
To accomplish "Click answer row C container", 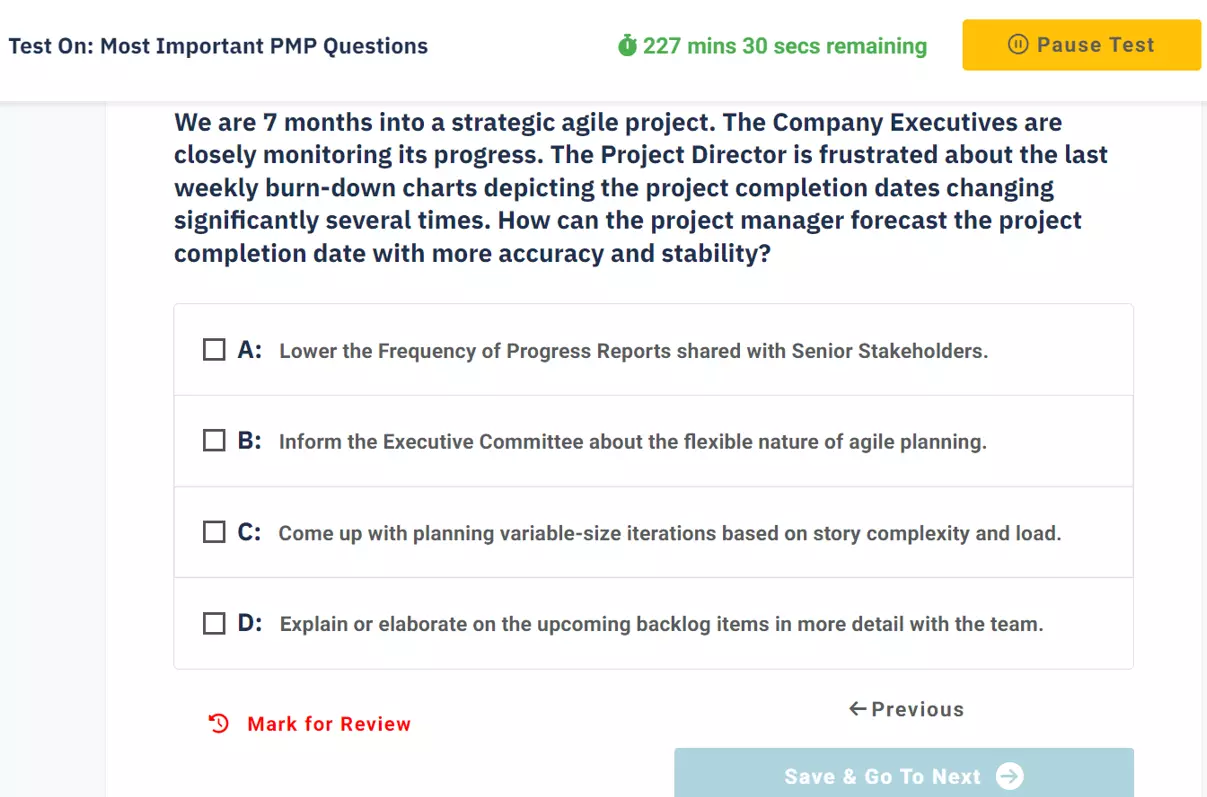I will pyautogui.click(x=653, y=531).
